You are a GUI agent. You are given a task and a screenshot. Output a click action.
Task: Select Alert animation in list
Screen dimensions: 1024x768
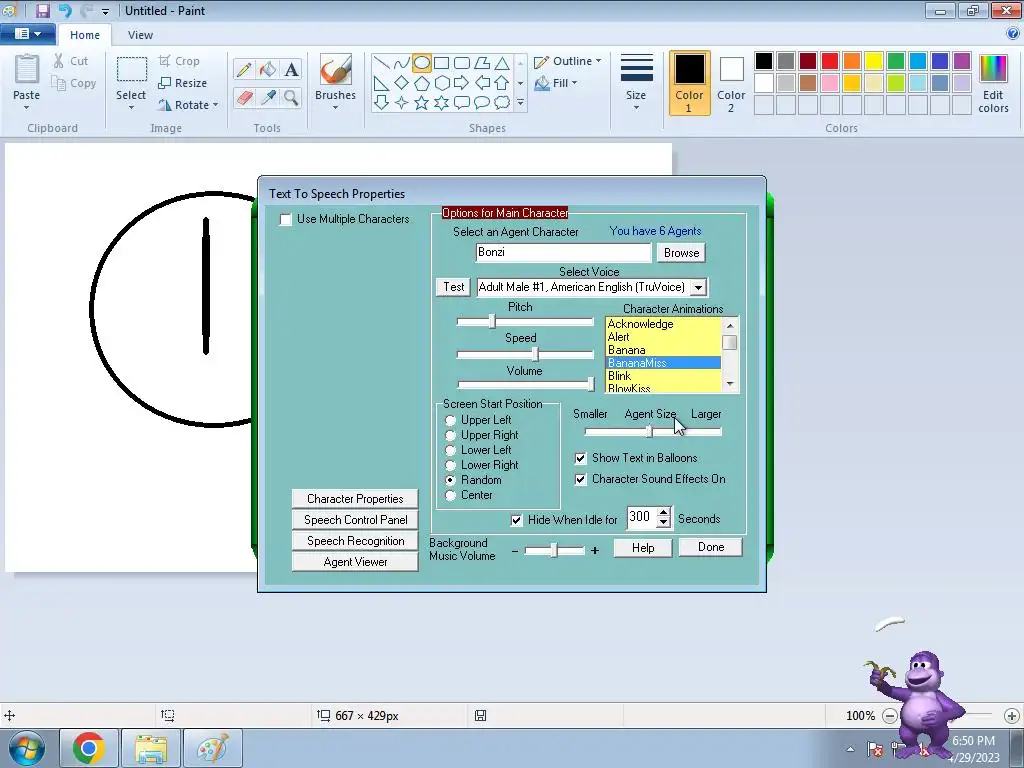pyautogui.click(x=664, y=337)
